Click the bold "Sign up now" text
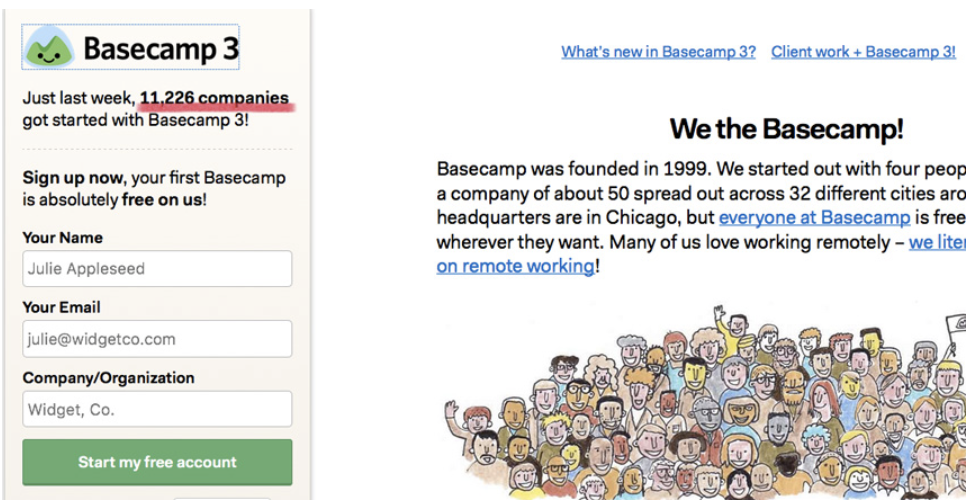 pos(73,178)
